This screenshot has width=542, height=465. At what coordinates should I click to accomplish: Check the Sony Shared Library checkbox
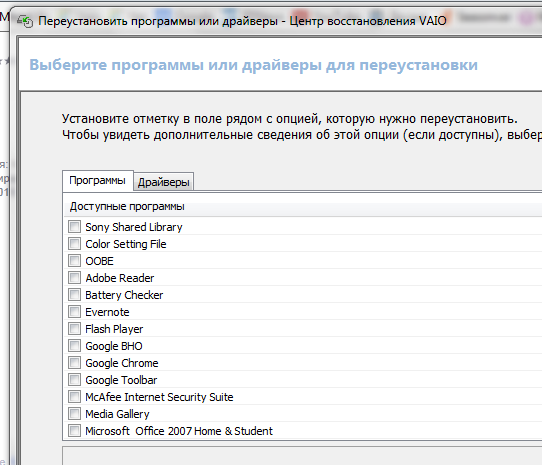(74, 227)
